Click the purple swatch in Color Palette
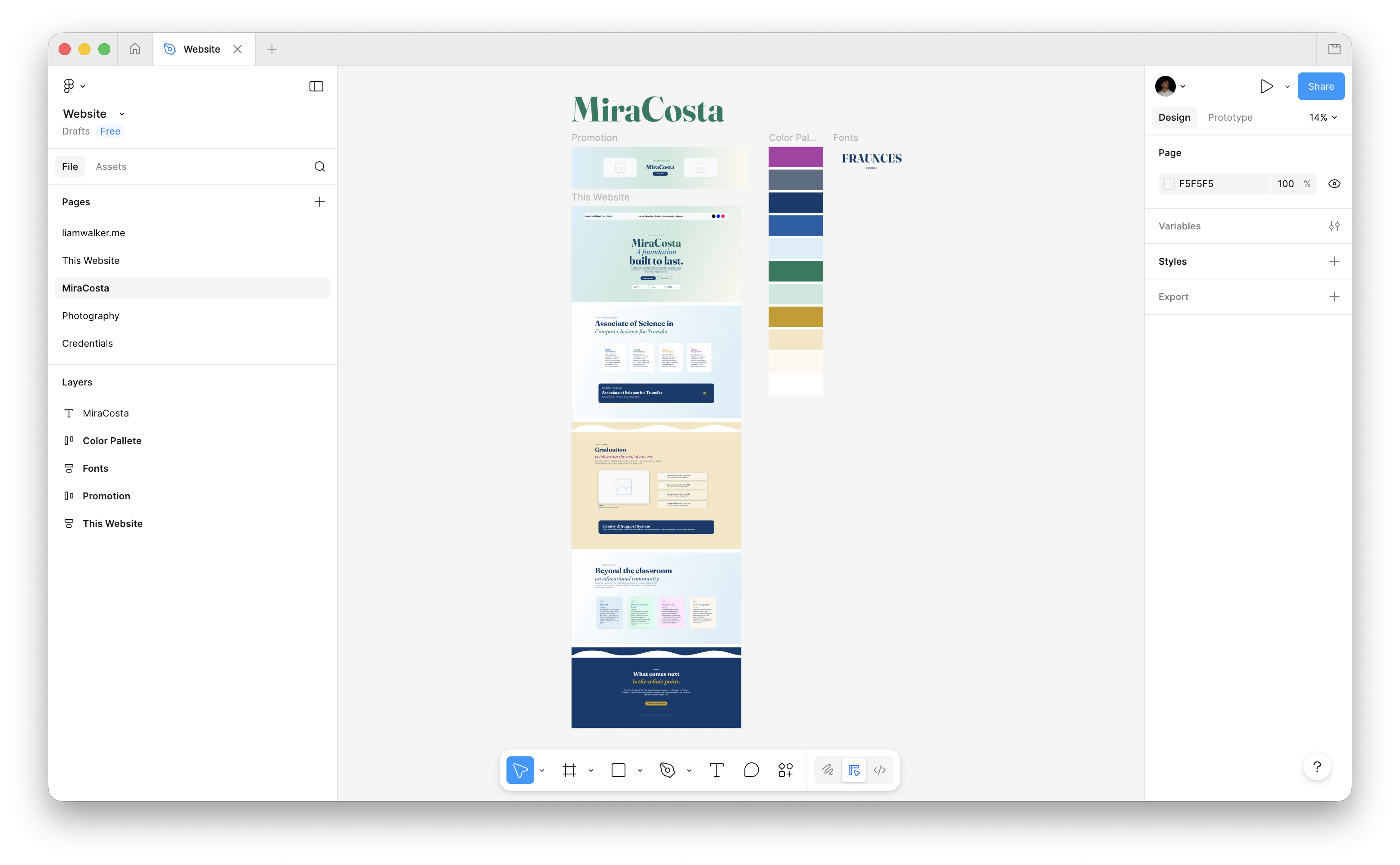 point(796,157)
